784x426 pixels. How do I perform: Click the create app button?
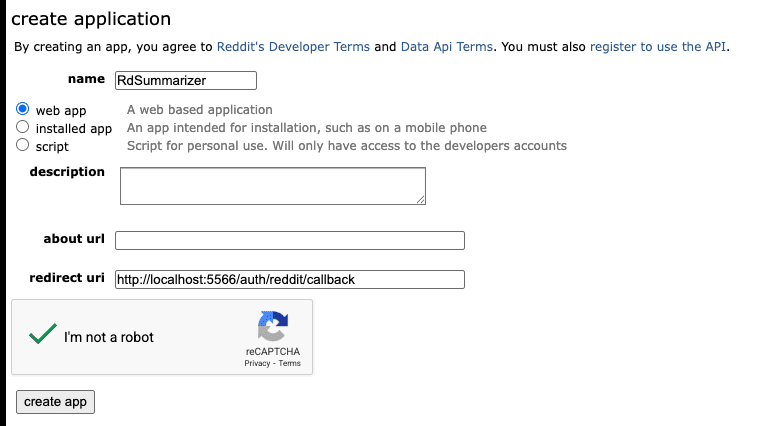[x=55, y=402]
